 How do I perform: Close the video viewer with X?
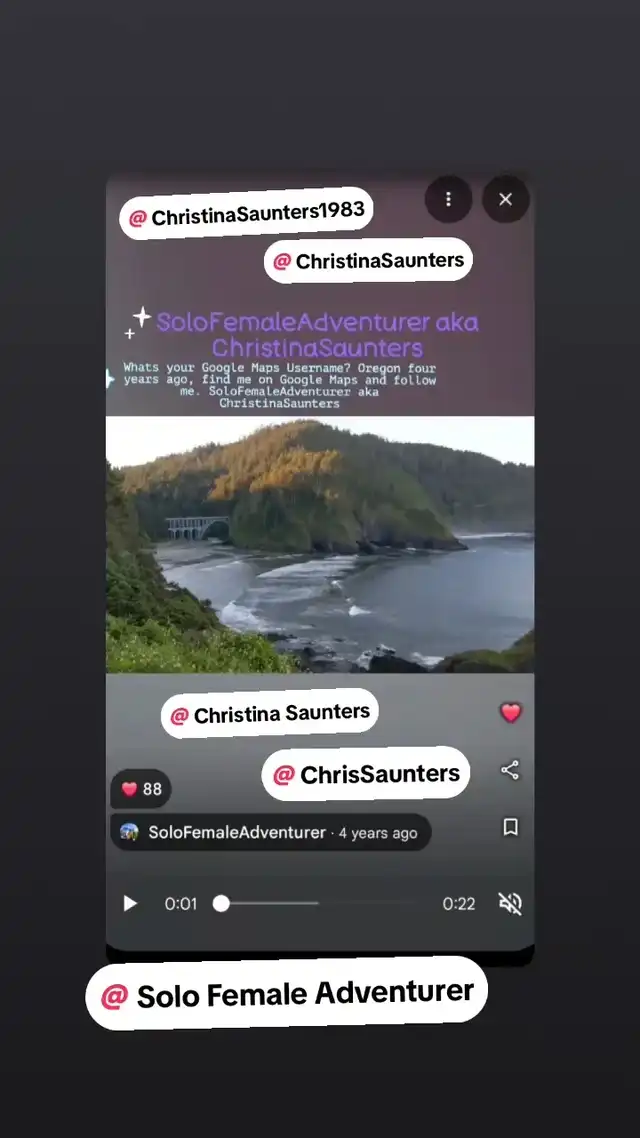point(506,199)
